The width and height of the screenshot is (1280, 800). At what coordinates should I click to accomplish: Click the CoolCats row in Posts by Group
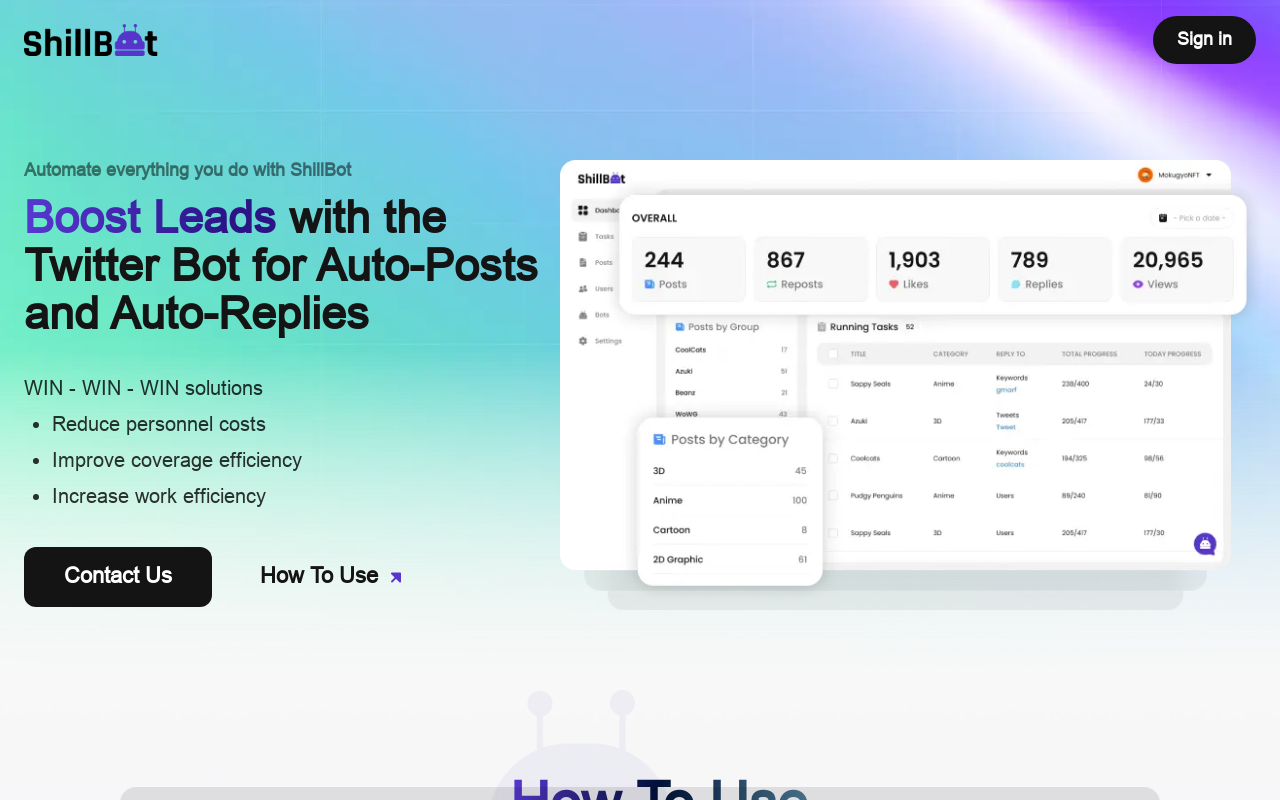tap(731, 350)
